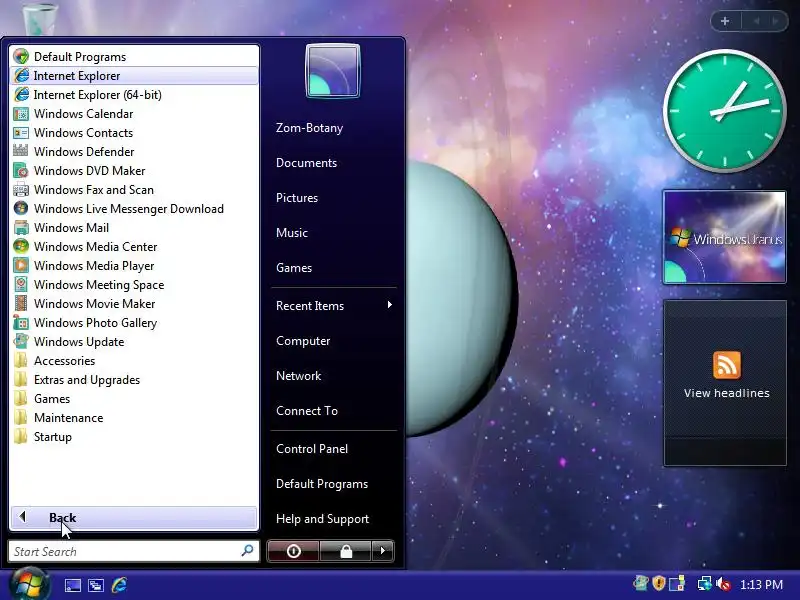Open shutdown options arrow menu
Viewport: 800px width, 600px height.
[383, 551]
